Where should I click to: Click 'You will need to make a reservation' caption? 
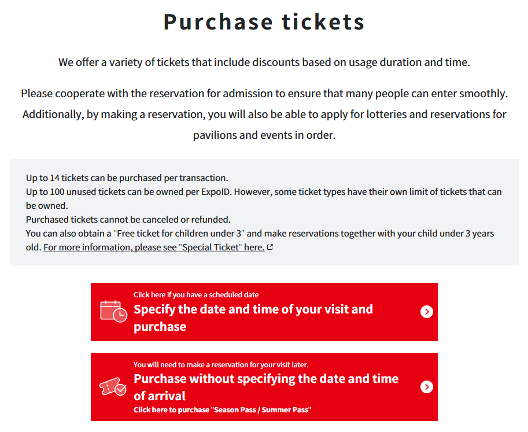pos(221,365)
